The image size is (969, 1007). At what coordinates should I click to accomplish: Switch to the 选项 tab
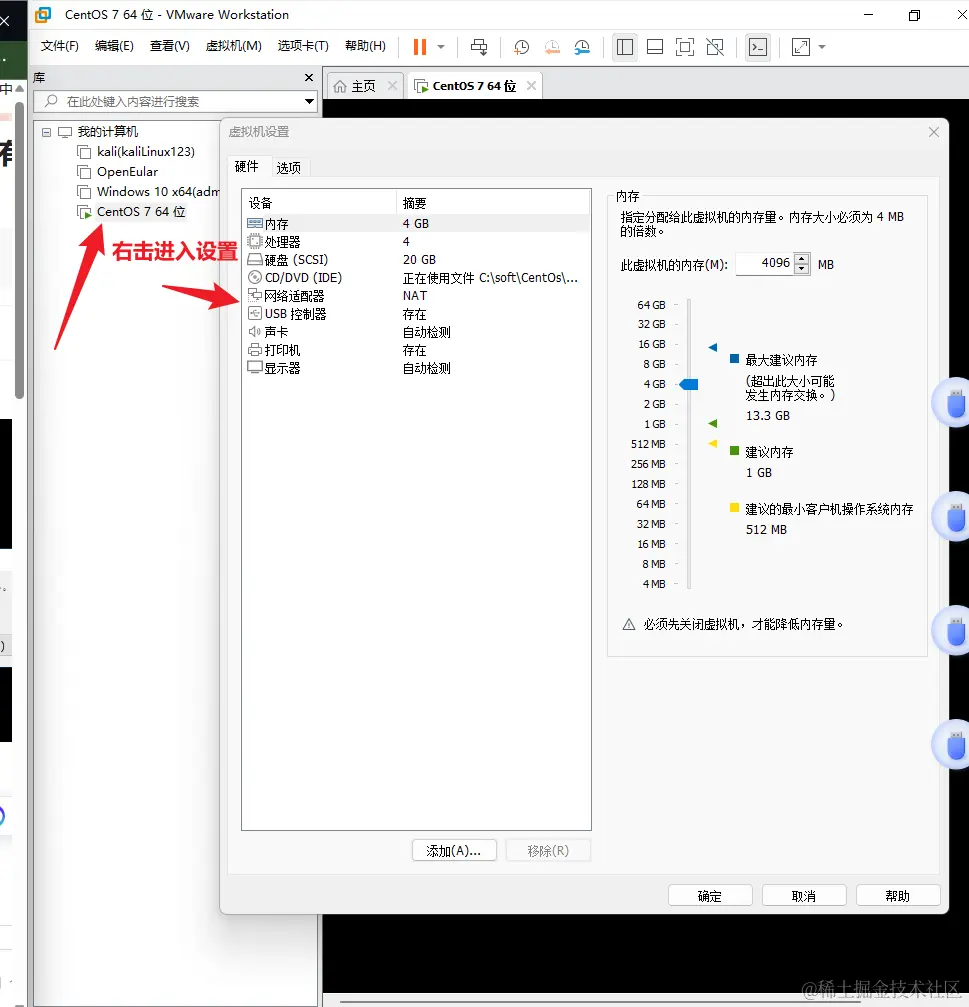point(288,168)
